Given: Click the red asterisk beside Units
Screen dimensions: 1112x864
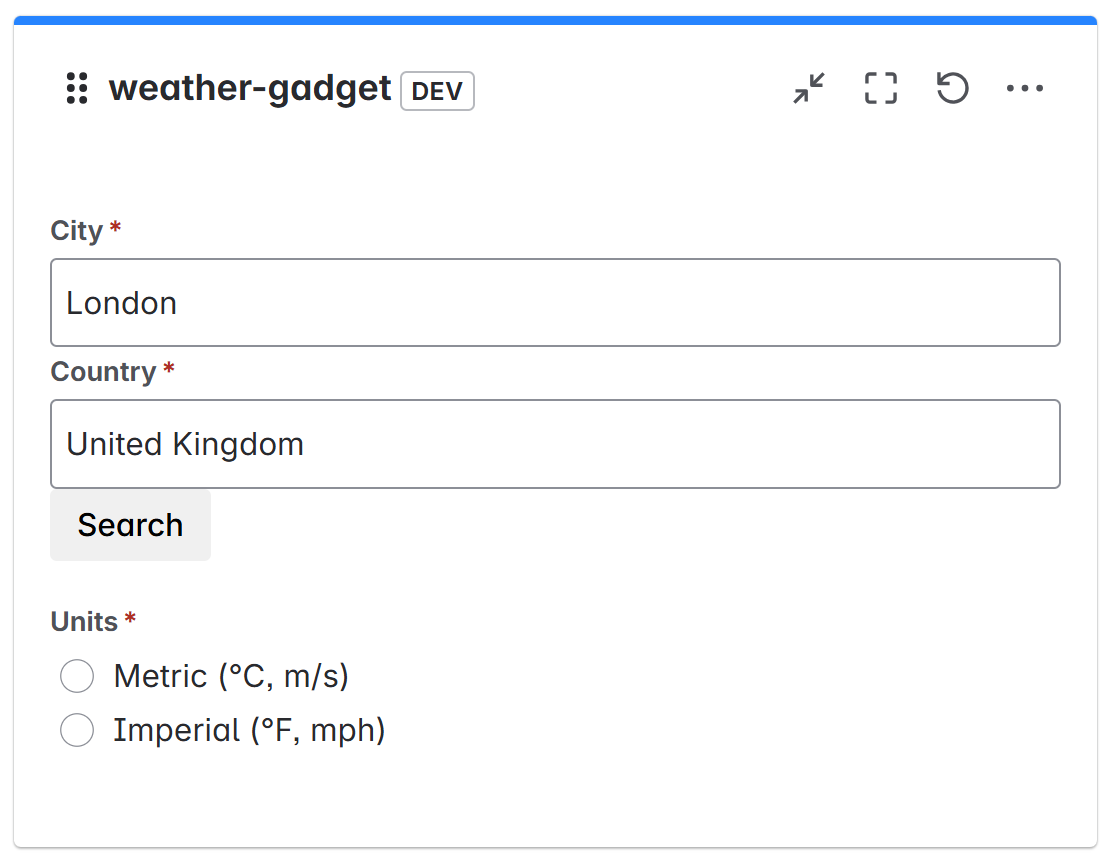Looking at the screenshot, I should tap(130, 621).
